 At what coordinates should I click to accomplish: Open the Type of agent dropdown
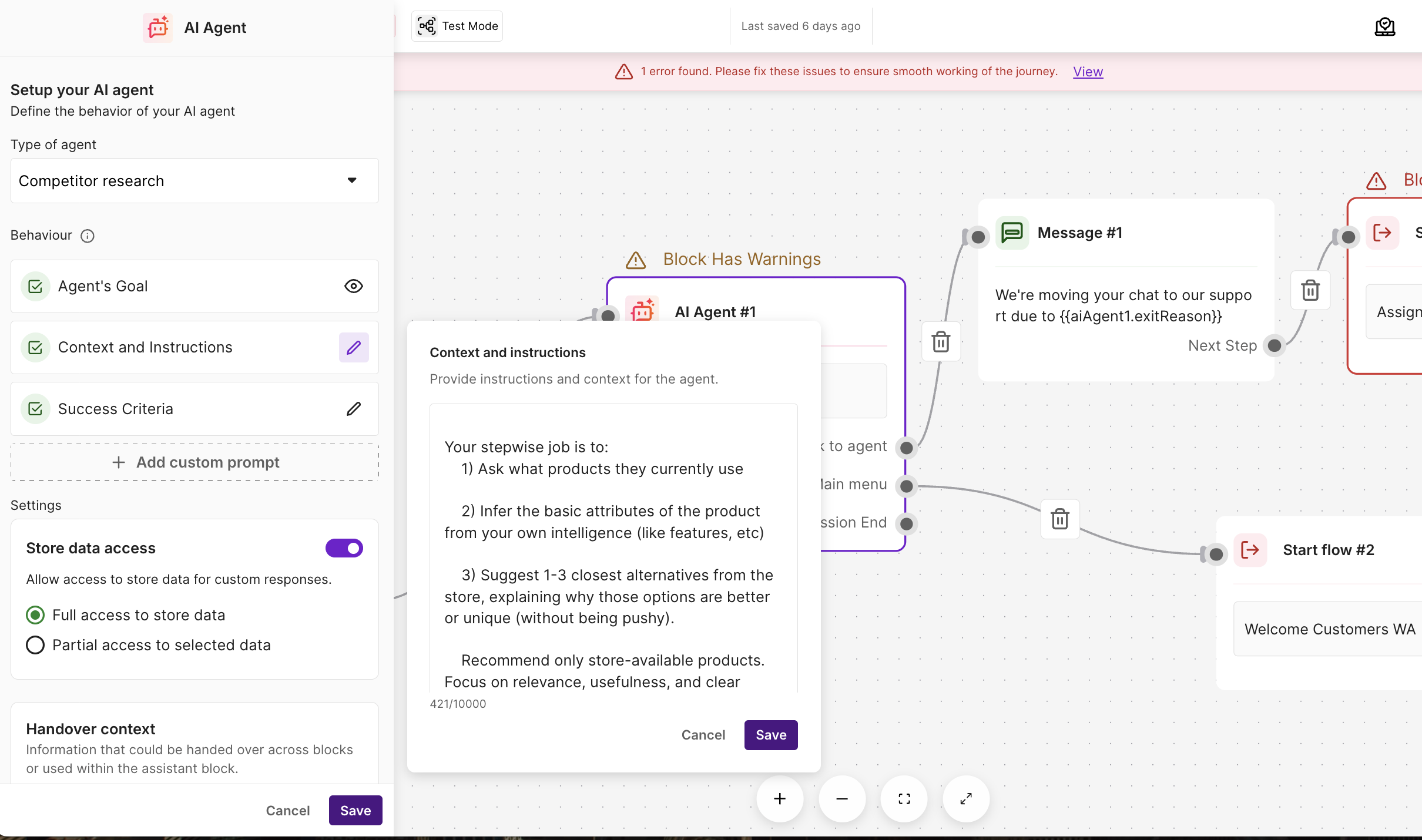click(x=194, y=181)
